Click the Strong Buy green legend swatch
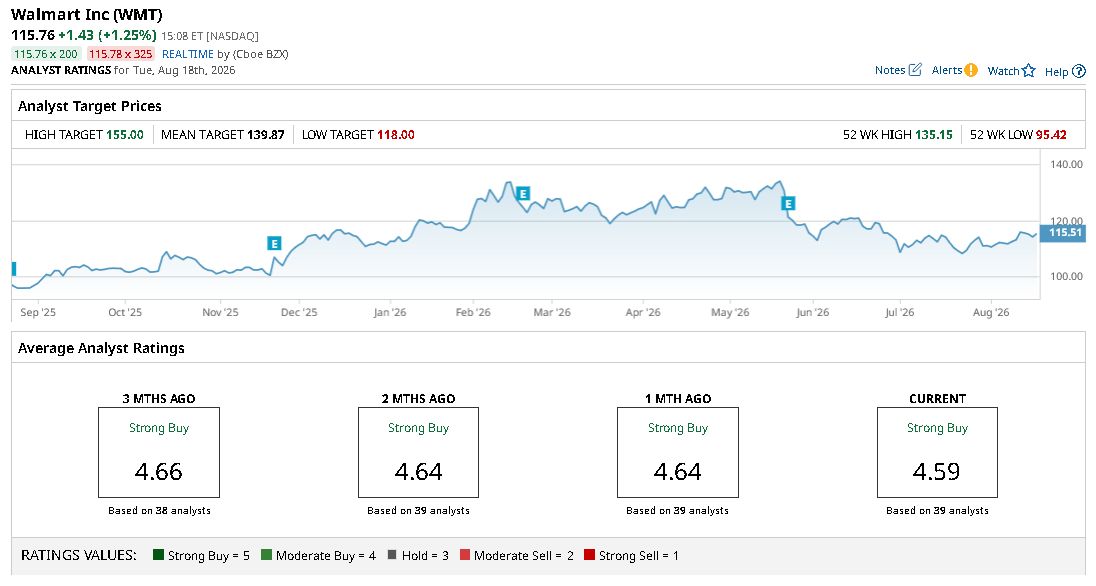 coord(159,555)
